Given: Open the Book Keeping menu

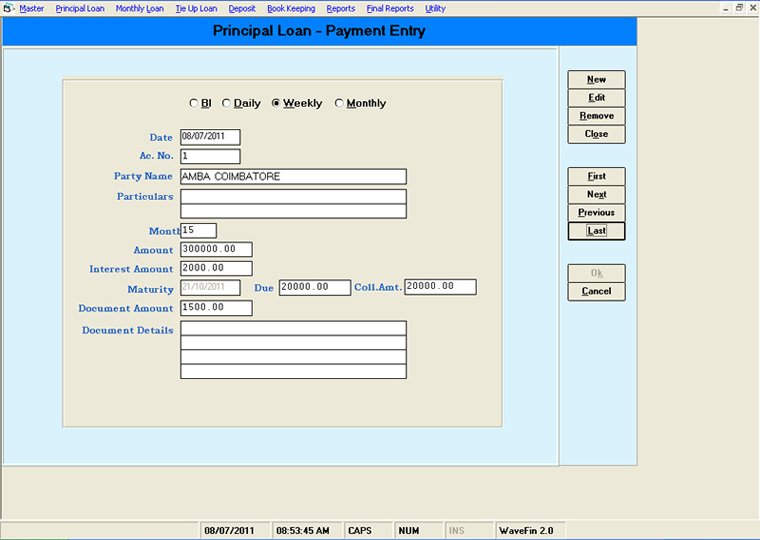Looking at the screenshot, I should (x=291, y=8).
